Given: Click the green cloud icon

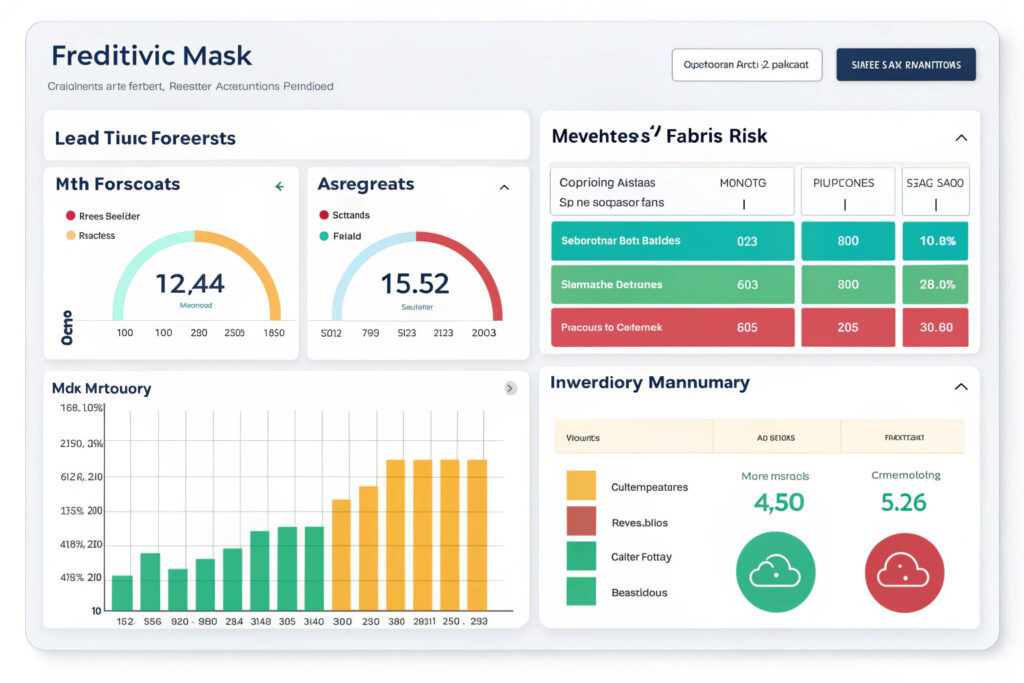Looking at the screenshot, I should (x=775, y=572).
